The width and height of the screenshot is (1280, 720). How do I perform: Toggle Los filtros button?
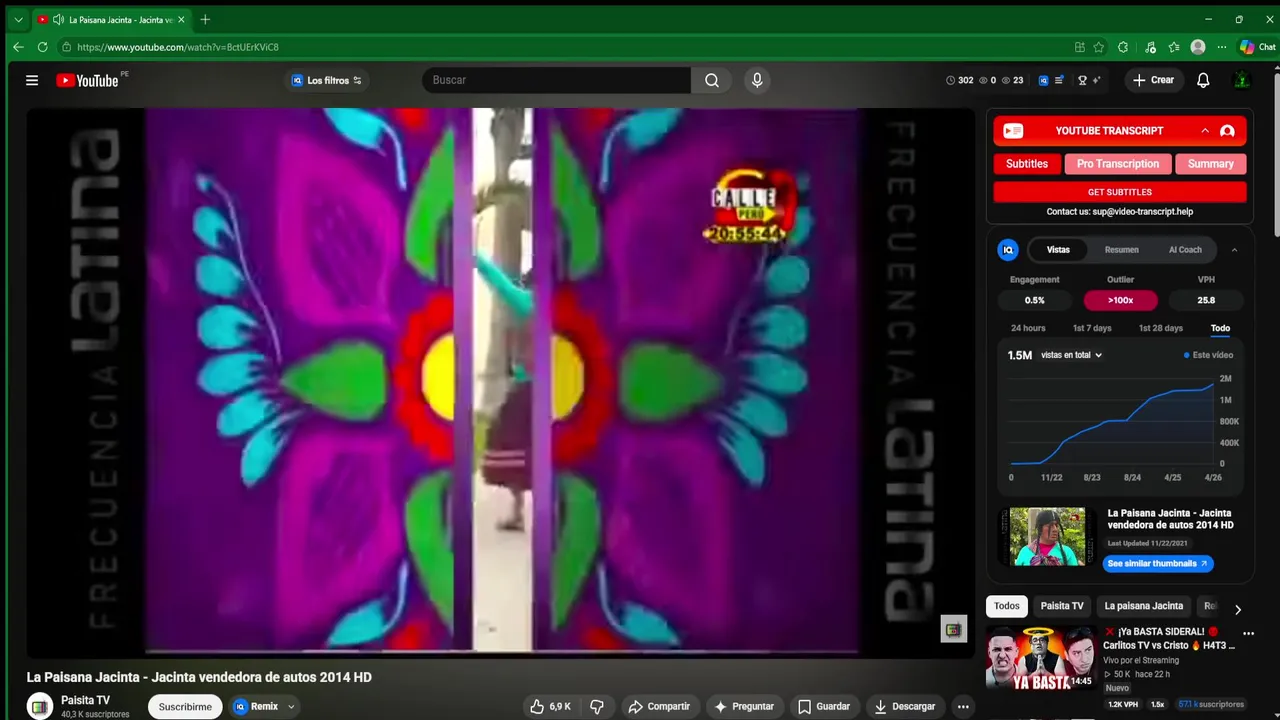pos(327,80)
